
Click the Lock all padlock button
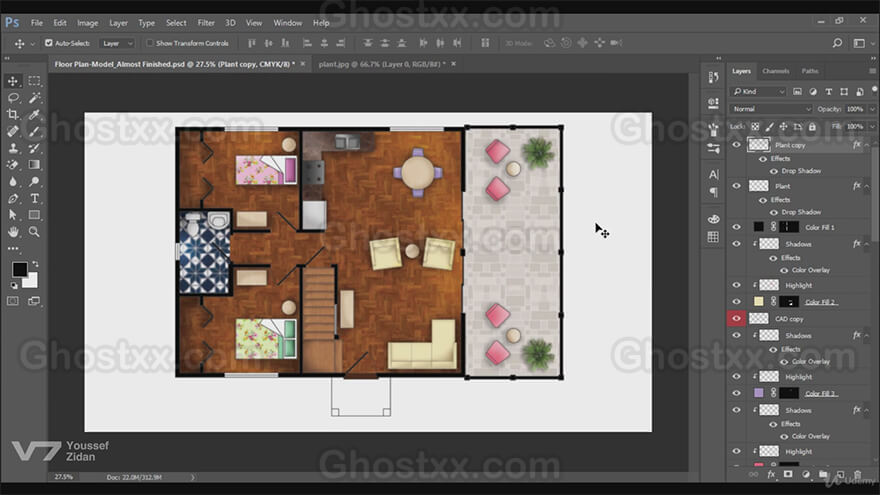coord(812,127)
